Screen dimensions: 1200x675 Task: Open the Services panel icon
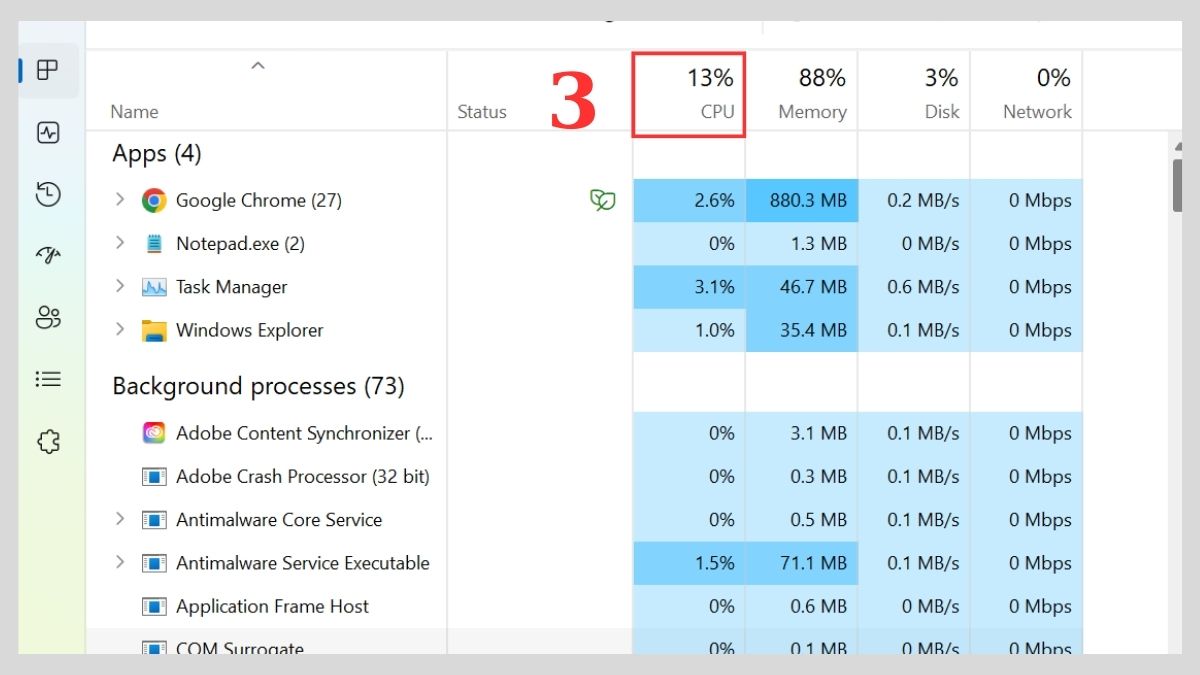[50, 440]
